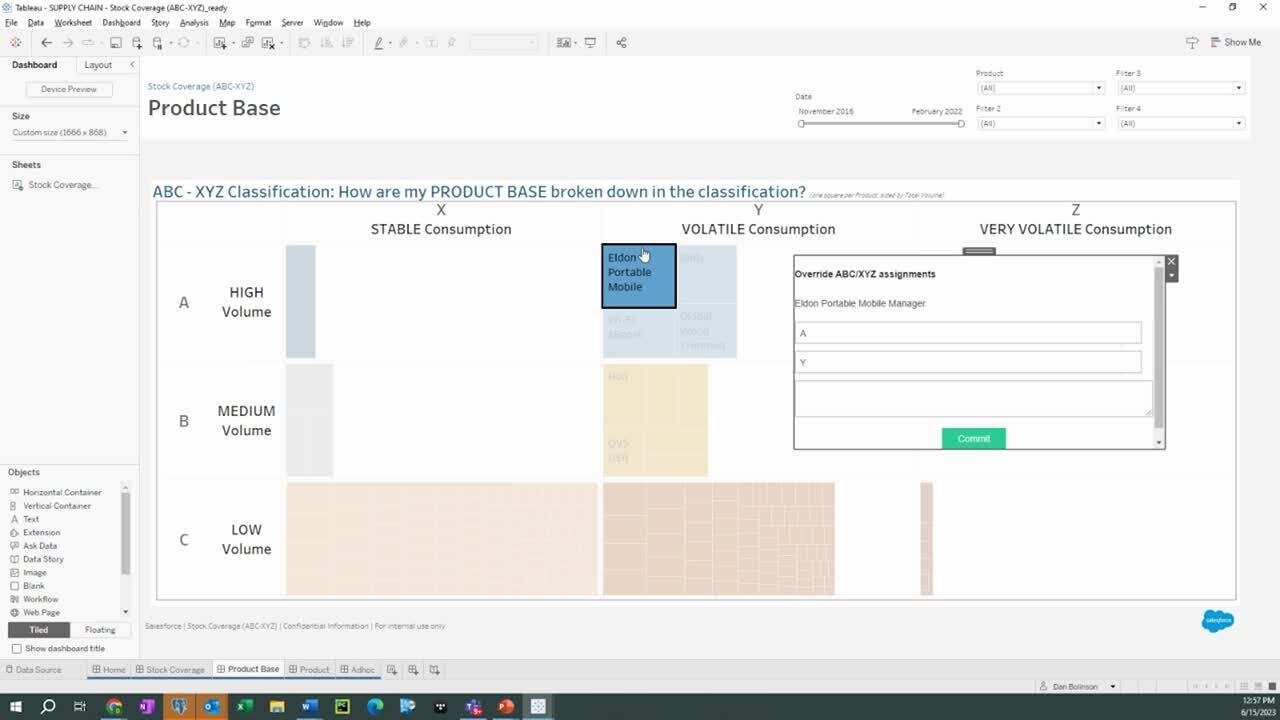Screen dimensions: 1280x720
Task: Click the new worksheet icon in sheet tabs
Action: click(x=392, y=670)
